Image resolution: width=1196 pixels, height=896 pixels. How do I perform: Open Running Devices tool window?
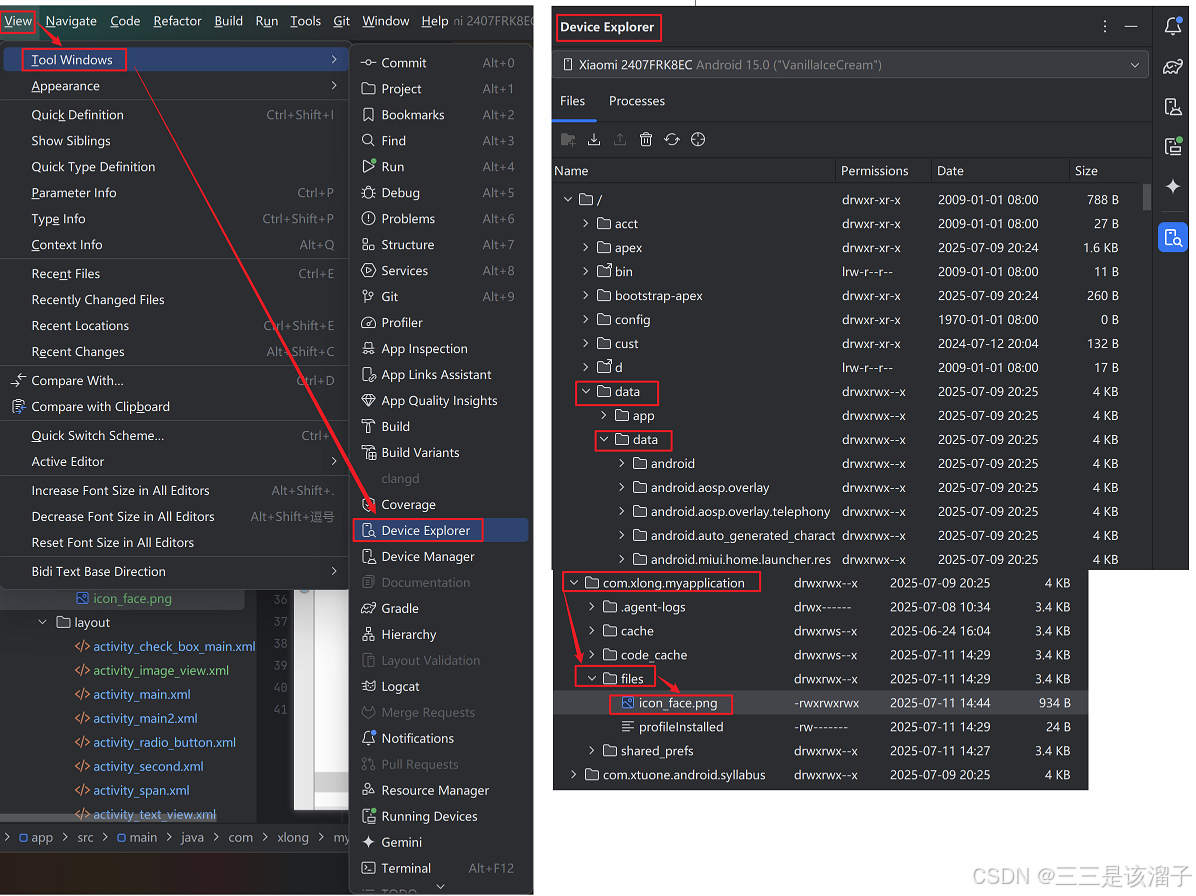pyautogui.click(x=440, y=816)
